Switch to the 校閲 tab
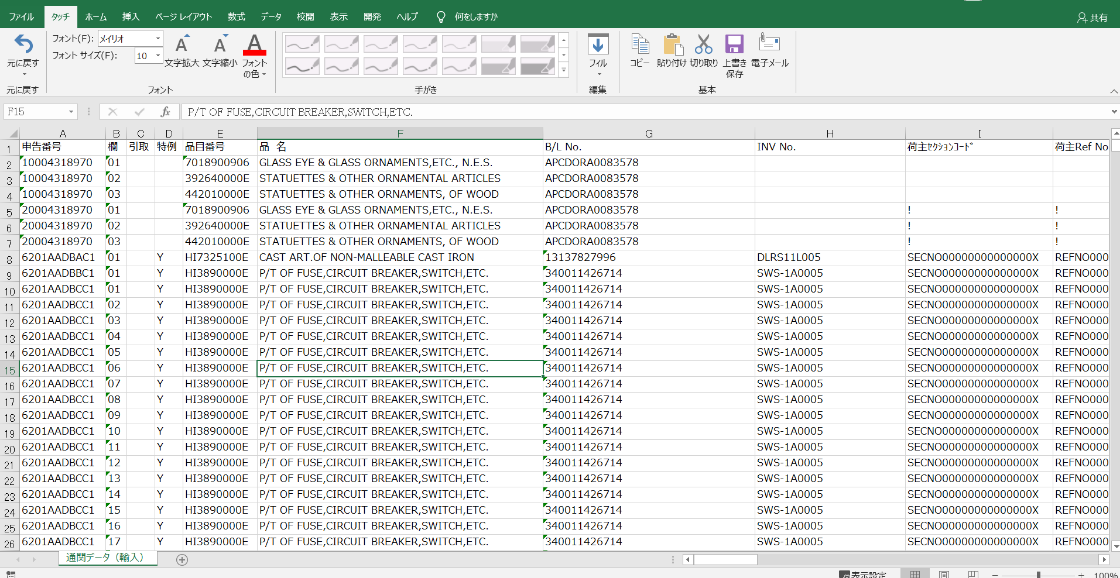 tap(305, 16)
